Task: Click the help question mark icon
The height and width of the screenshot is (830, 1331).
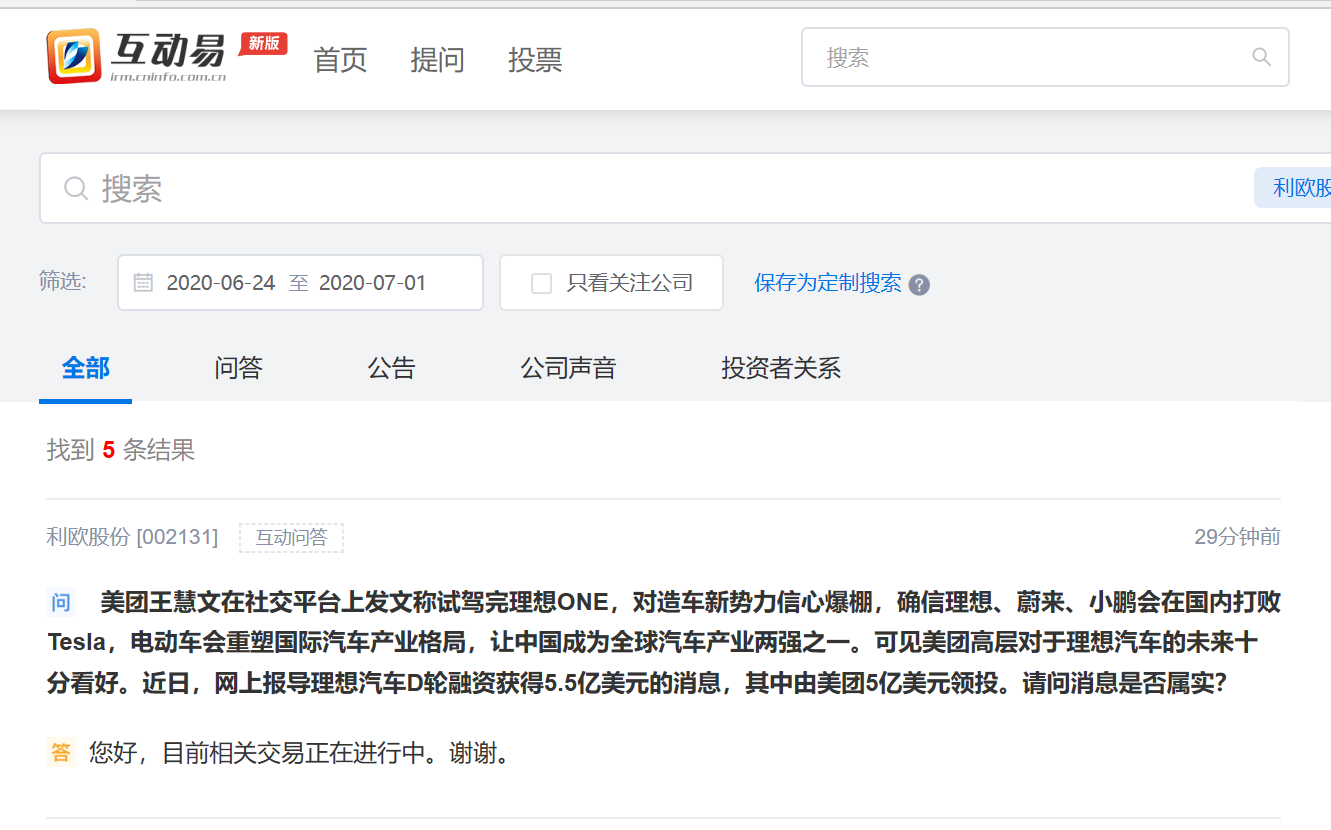Action: (919, 285)
